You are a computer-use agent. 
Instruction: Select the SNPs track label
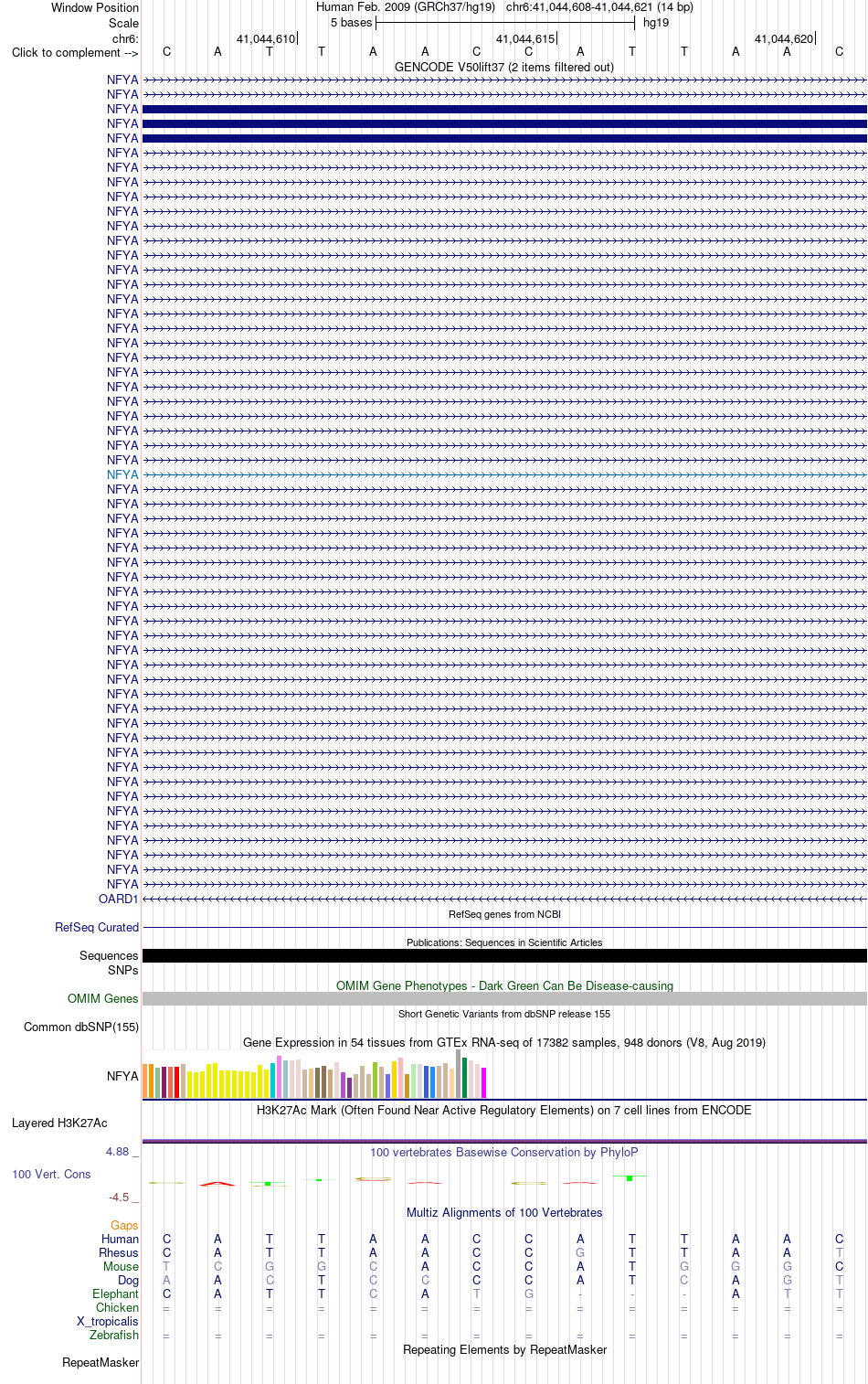(x=123, y=970)
